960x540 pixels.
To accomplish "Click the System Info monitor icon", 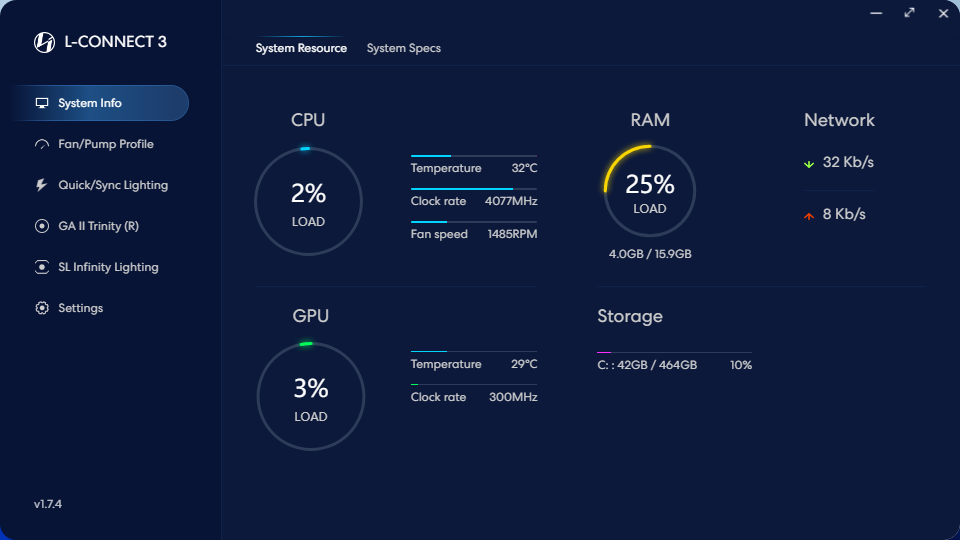I will point(42,103).
